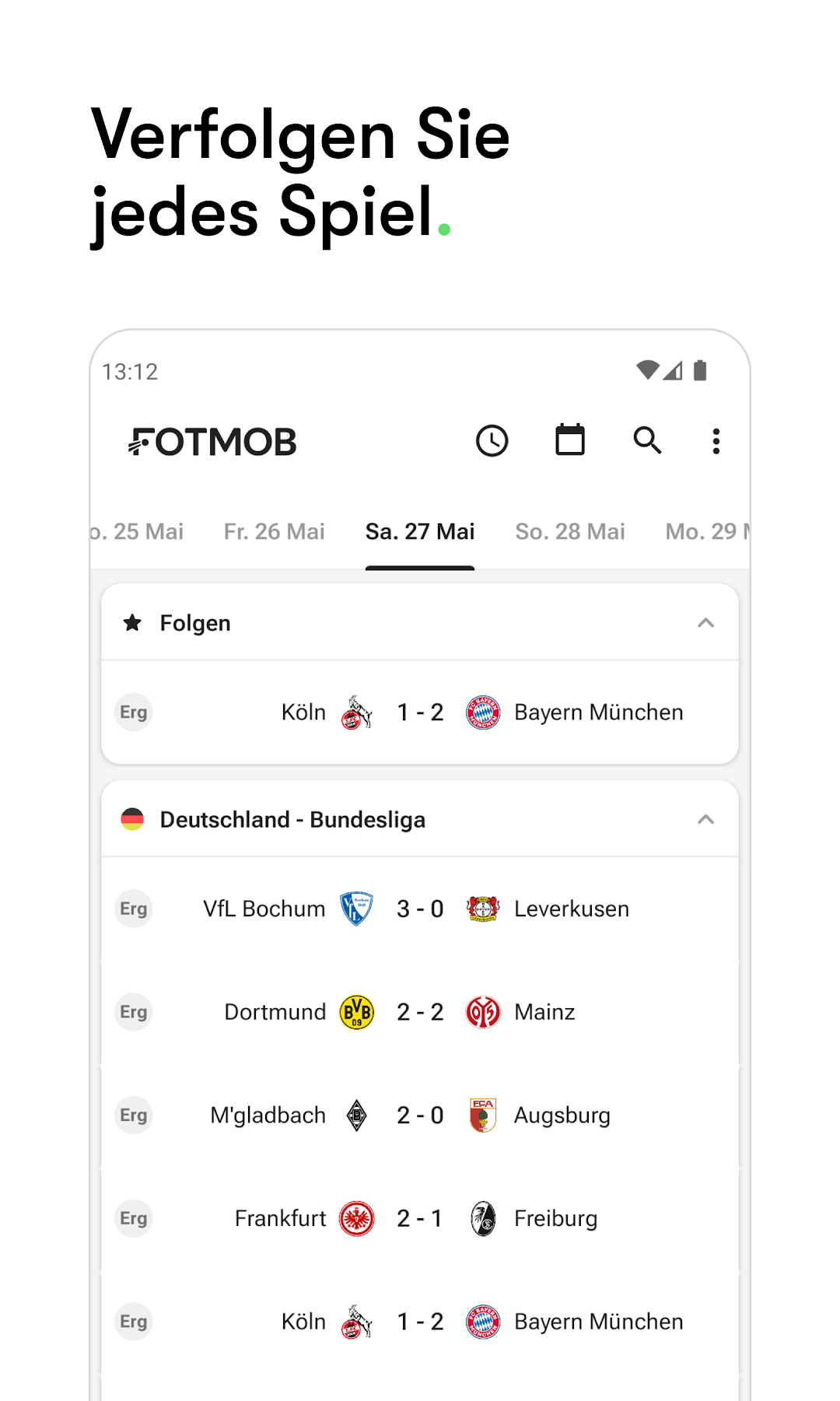Switch to the So. 28 Mai tab

[x=569, y=531]
